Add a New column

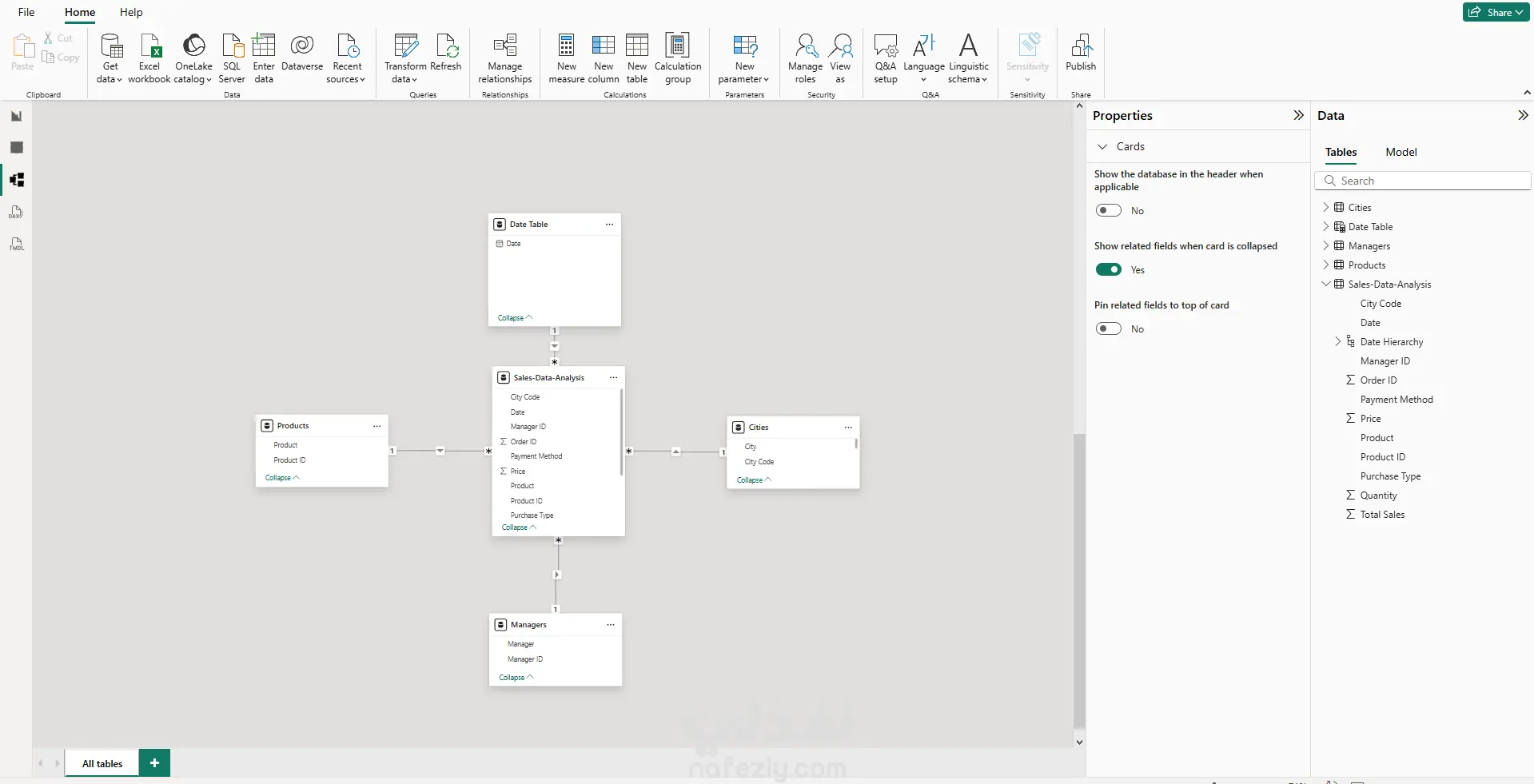pos(604,58)
